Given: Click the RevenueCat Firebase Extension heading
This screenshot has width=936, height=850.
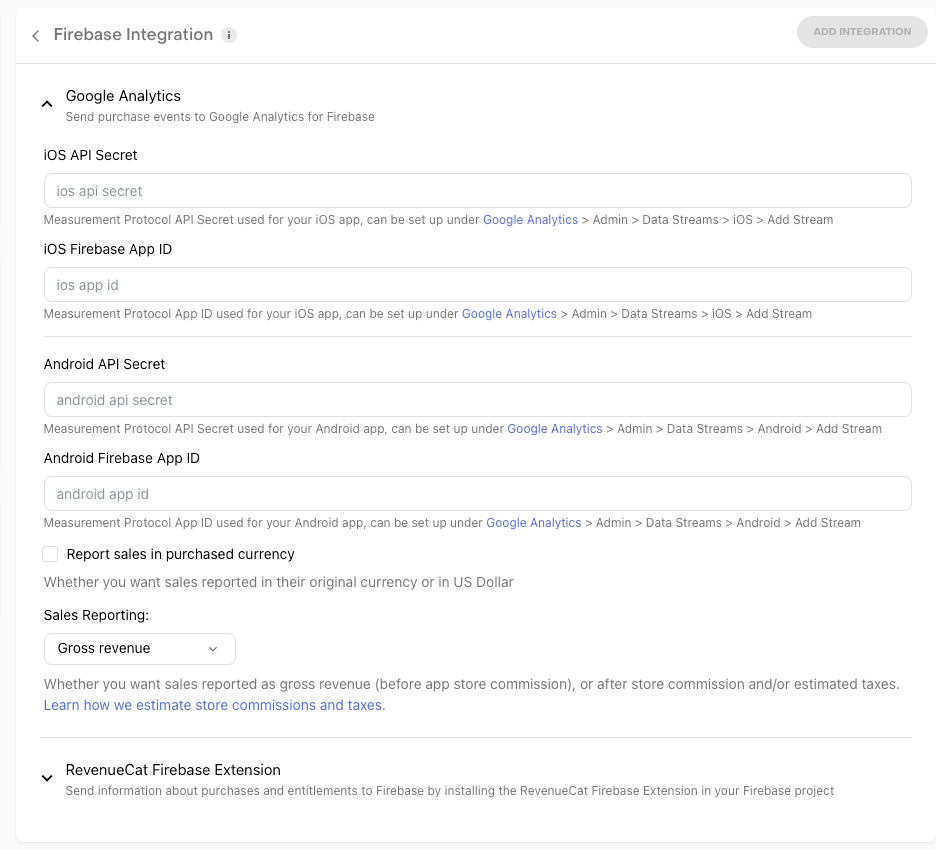Looking at the screenshot, I should [173, 770].
